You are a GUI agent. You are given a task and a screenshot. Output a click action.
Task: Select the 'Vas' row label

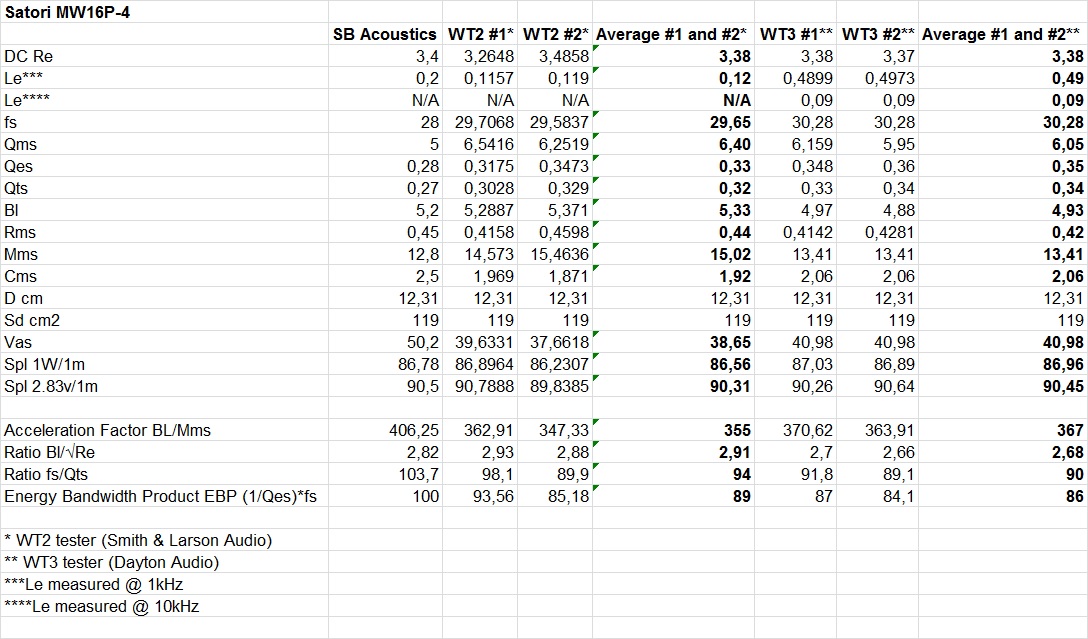coord(18,343)
